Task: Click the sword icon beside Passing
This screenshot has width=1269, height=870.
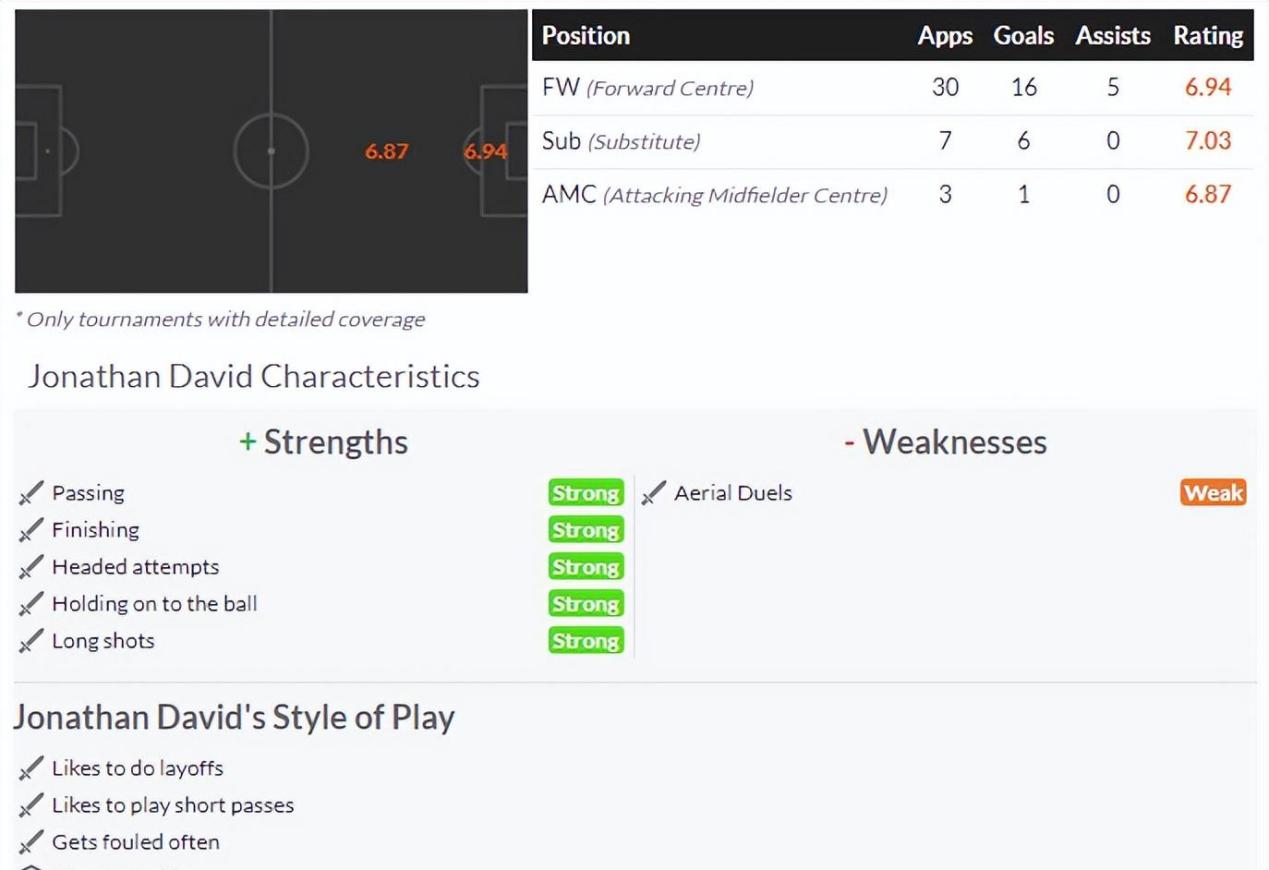Action: [x=31, y=493]
